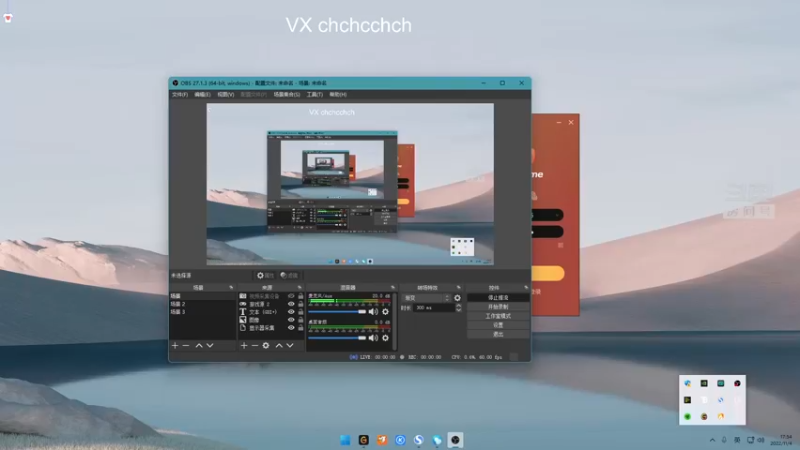This screenshot has width=800, height=450.
Task: Open 麦克风/Aux audio settings gear
Action: [385, 311]
